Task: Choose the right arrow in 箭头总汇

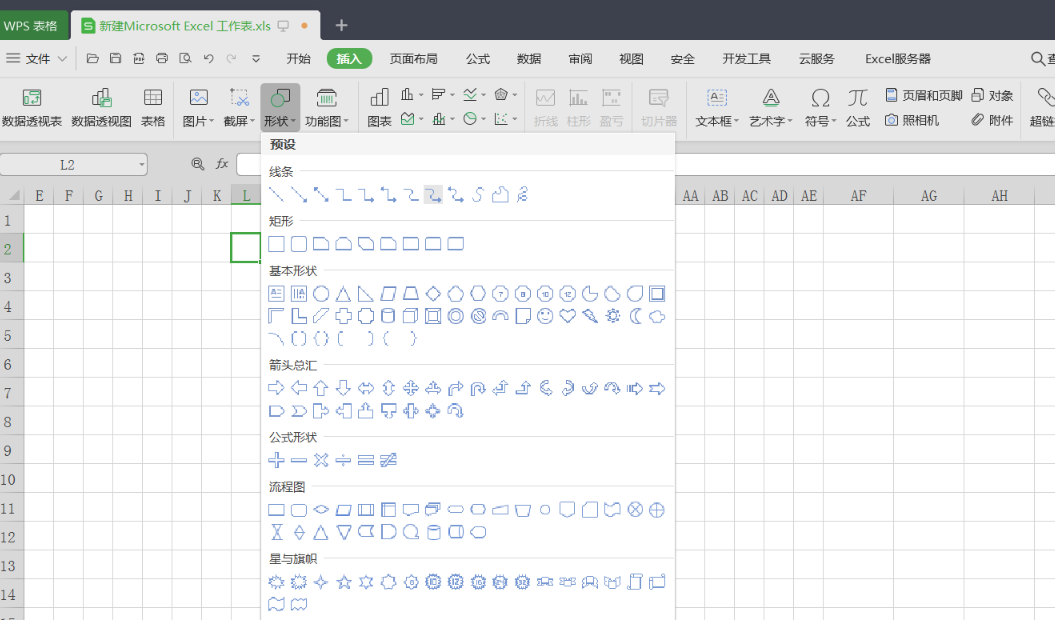Action: pyautogui.click(x=277, y=388)
